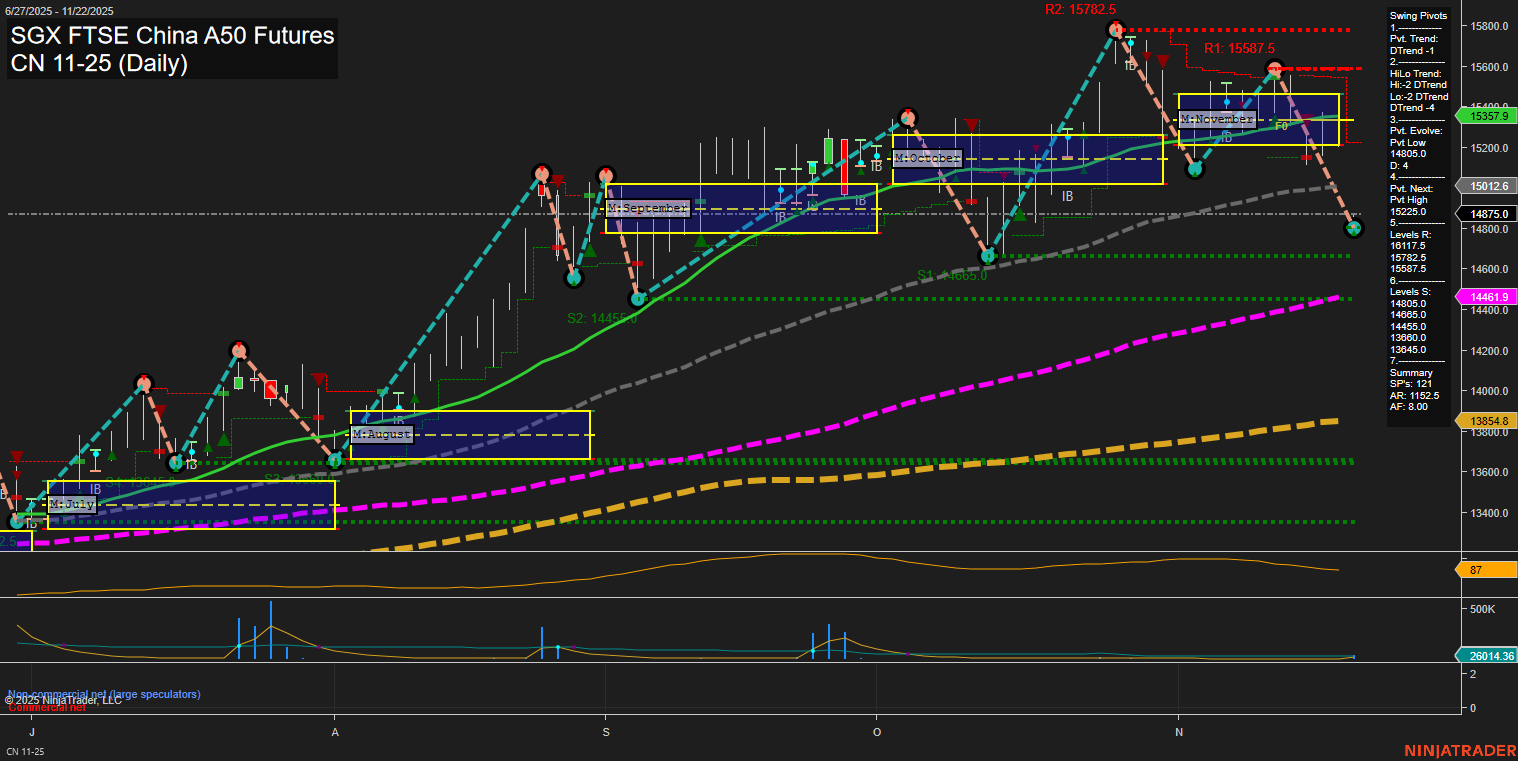Select the M:August monthly range label
Screen dimensions: 1518x761
point(381,434)
